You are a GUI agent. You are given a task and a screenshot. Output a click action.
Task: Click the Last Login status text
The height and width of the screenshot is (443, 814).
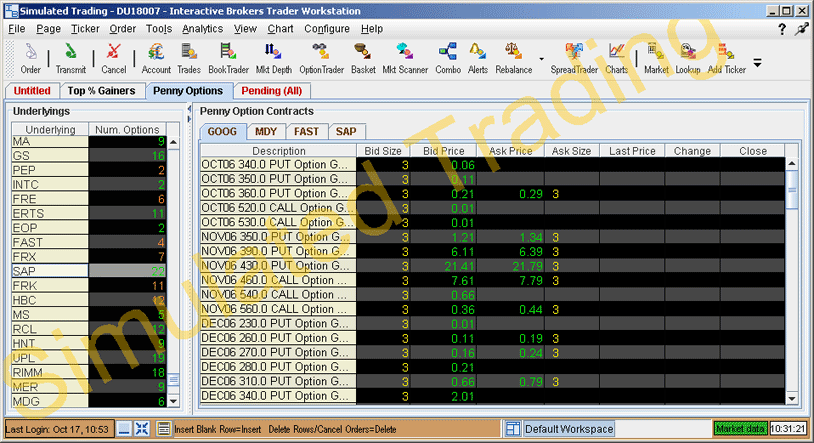pos(57,429)
